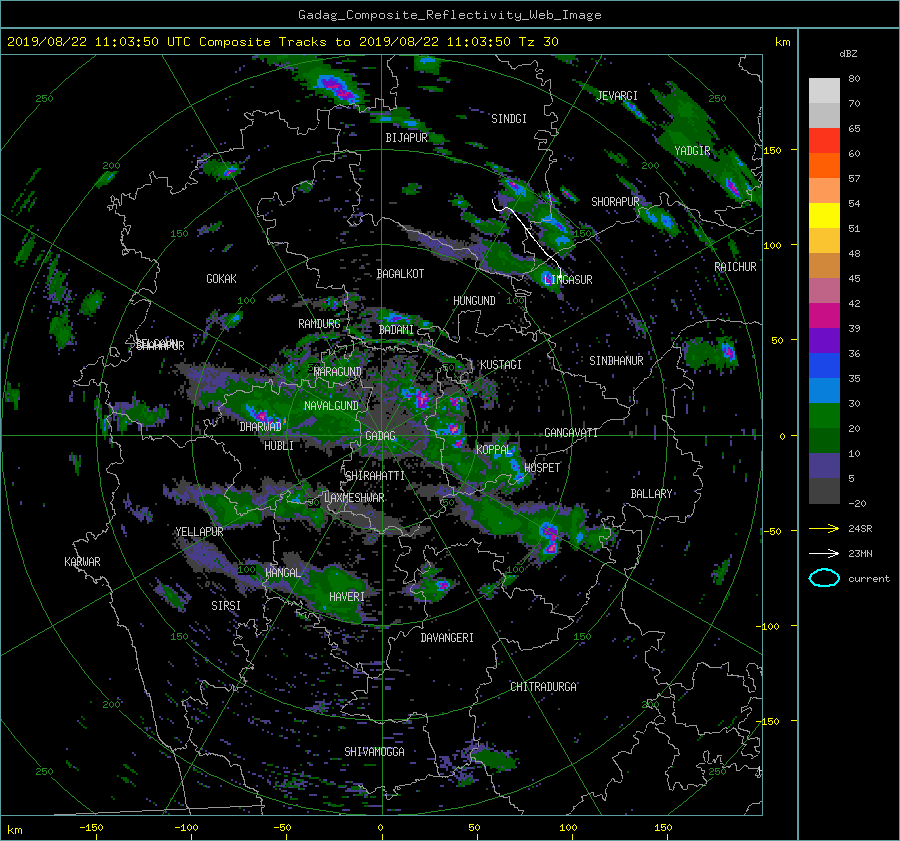Click the GADAG radar center label
Screen dimensions: 900x841
pyautogui.click(x=381, y=436)
